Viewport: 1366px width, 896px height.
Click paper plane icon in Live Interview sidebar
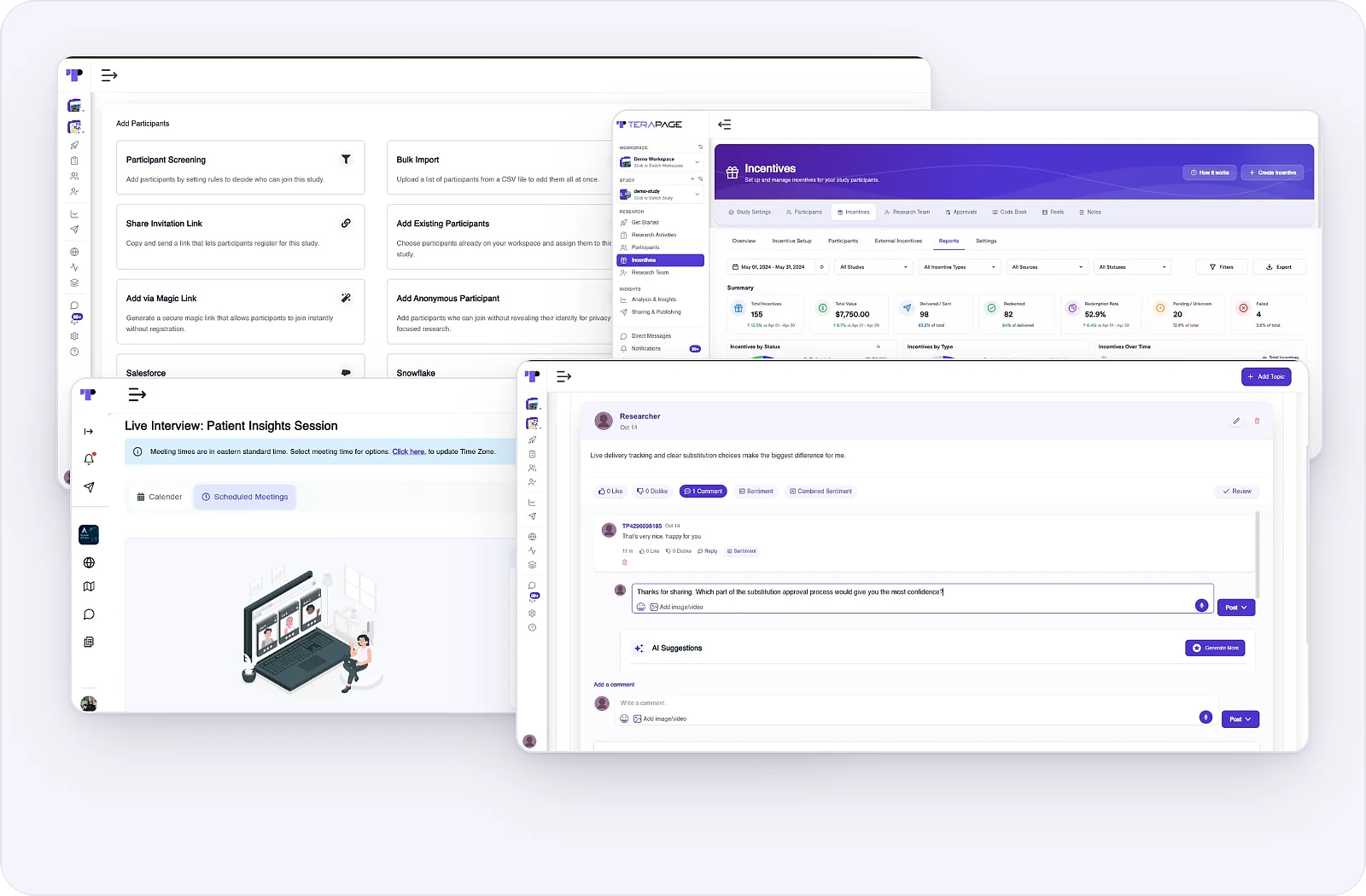coord(89,487)
